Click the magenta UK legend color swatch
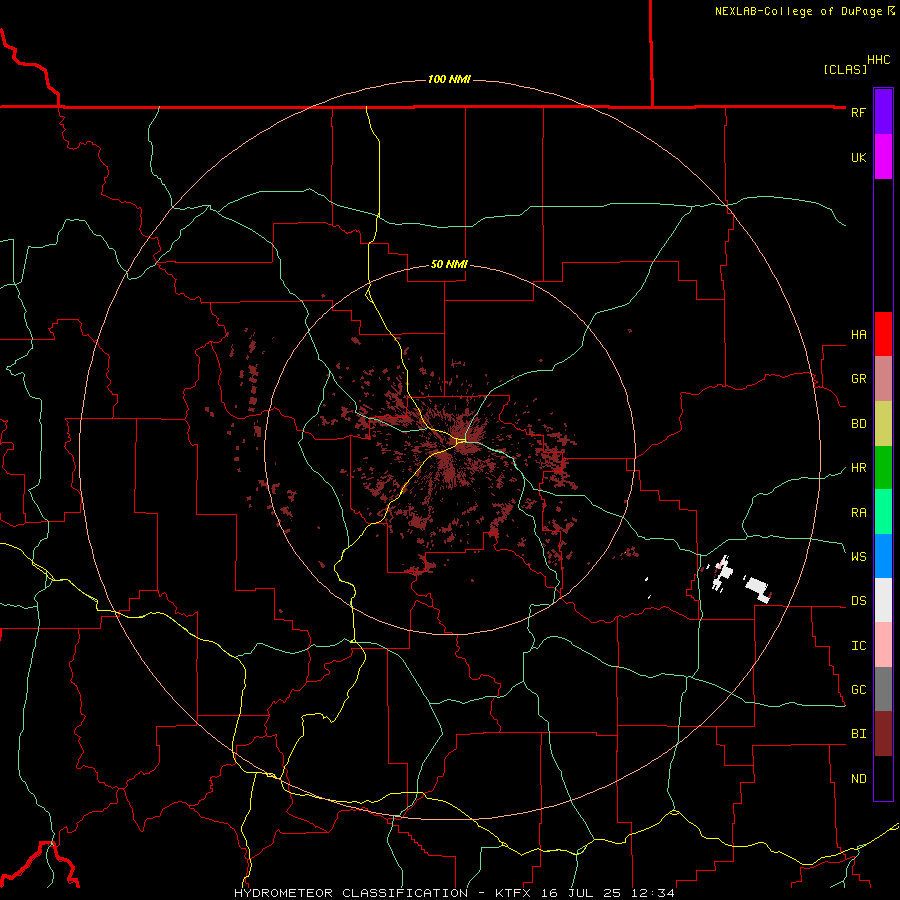Viewport: 900px width, 900px height. click(883, 157)
